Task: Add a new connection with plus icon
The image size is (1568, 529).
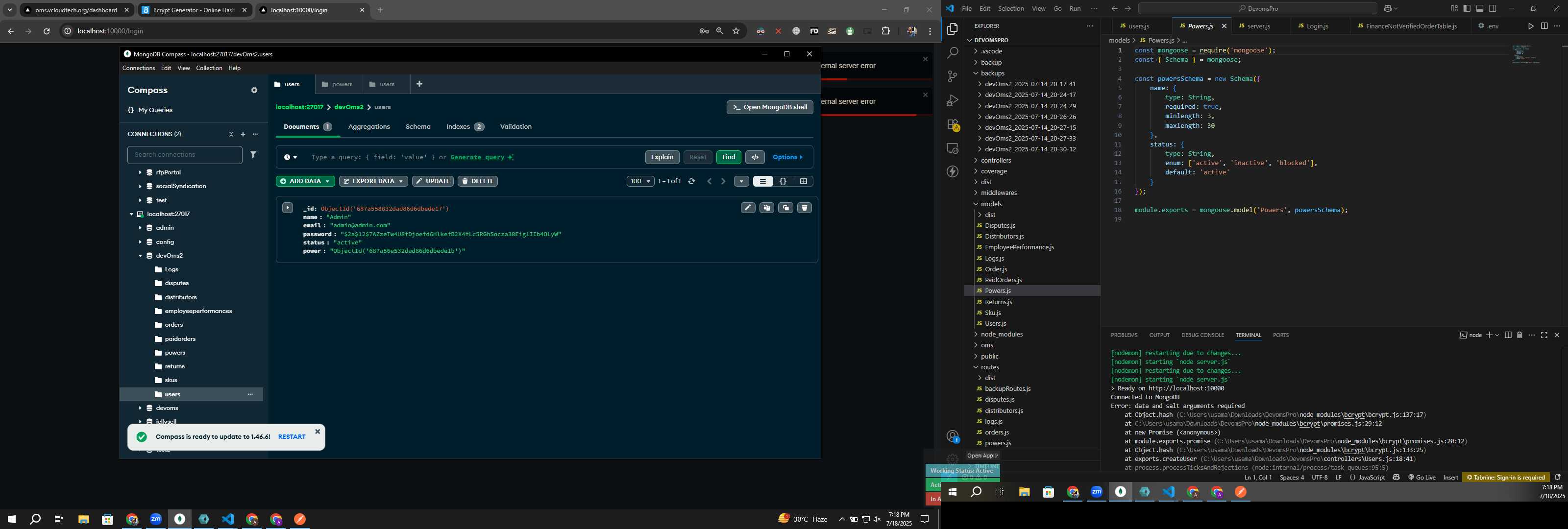Action: [x=243, y=134]
